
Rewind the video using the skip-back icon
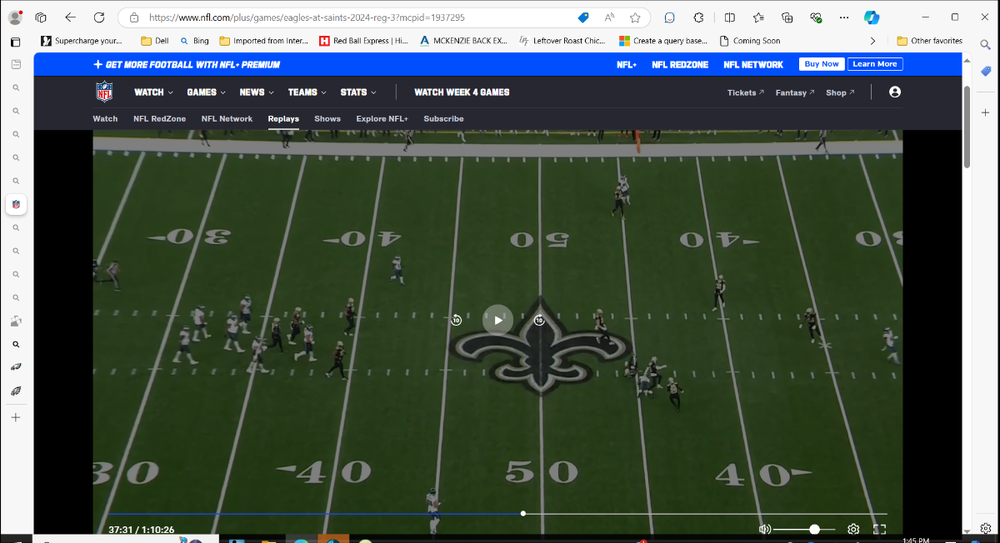[x=456, y=320]
